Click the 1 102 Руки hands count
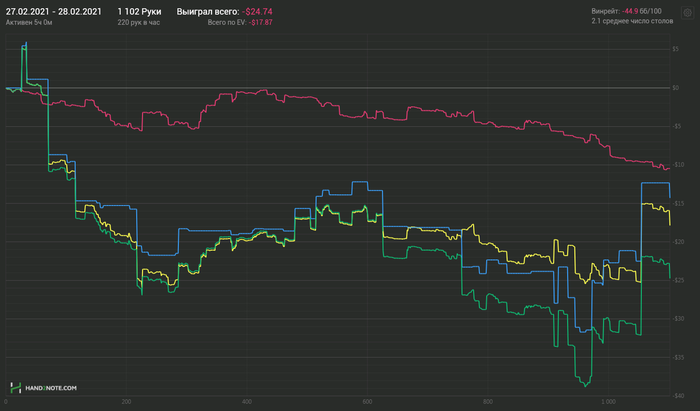700x411 pixels. [139, 12]
